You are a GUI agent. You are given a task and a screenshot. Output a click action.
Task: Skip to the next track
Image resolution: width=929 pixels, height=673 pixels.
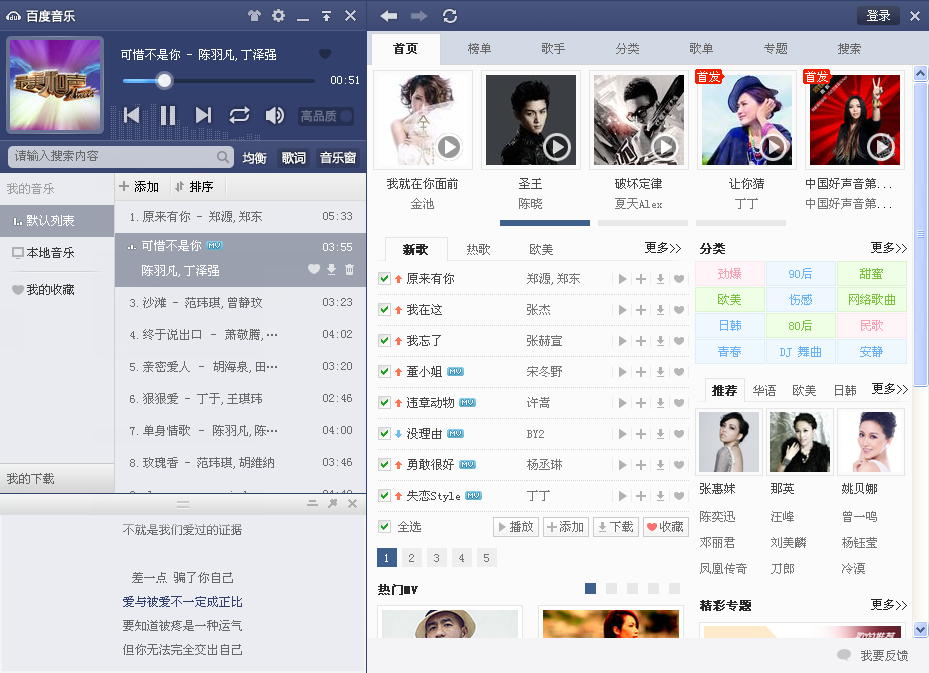(202, 115)
